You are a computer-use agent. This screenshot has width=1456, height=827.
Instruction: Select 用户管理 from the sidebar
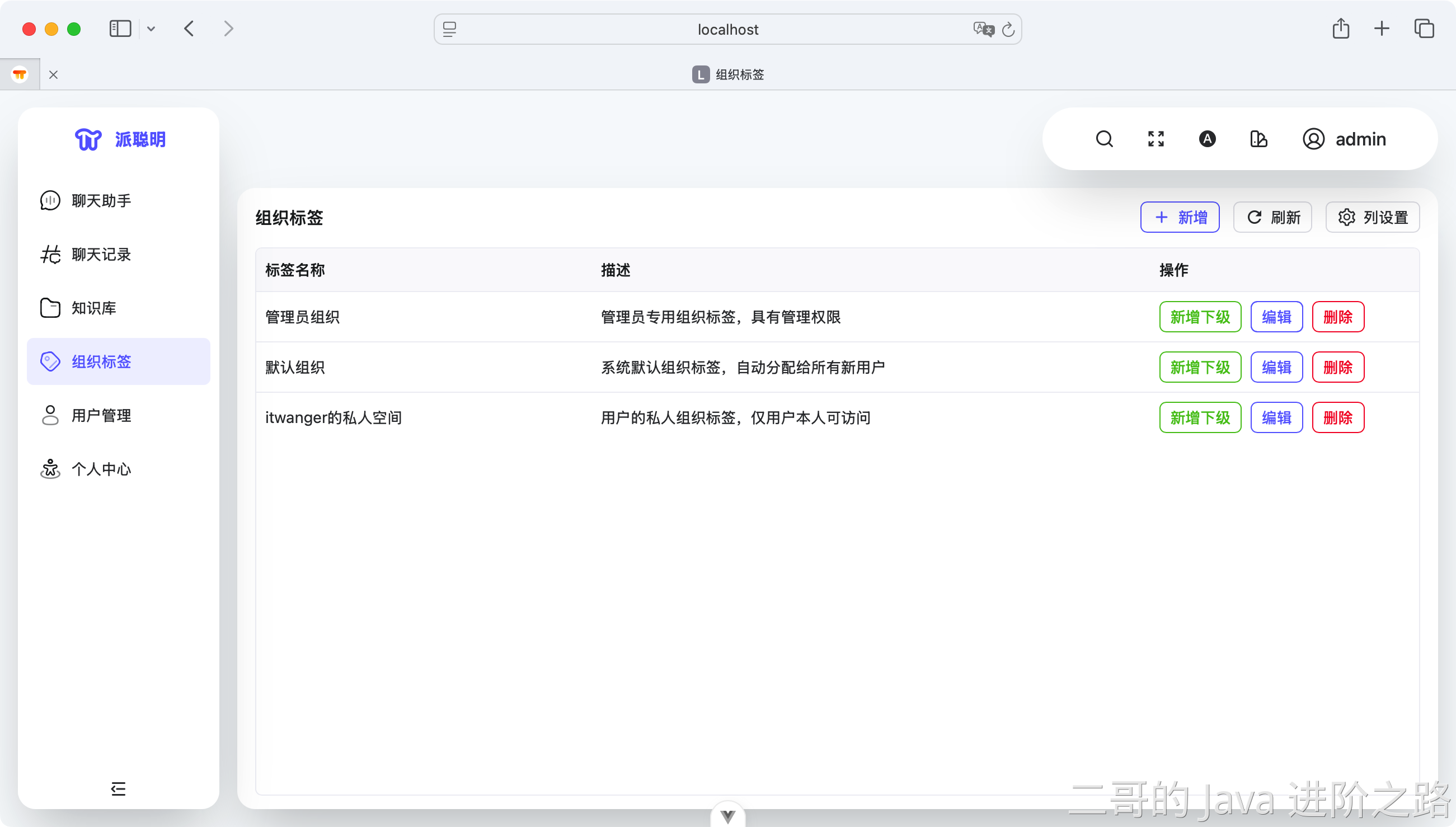click(101, 415)
